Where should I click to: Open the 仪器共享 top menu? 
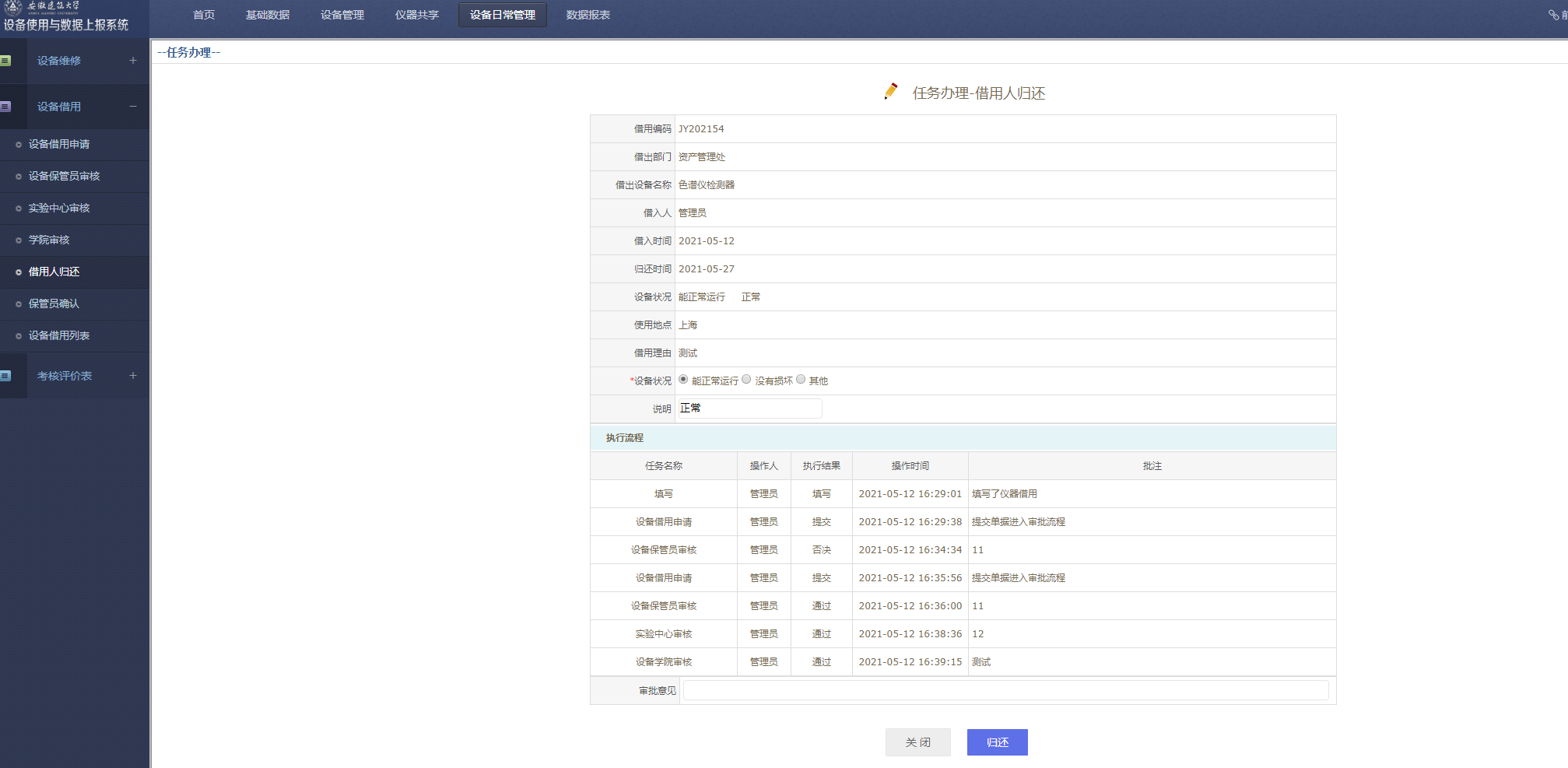pos(416,15)
